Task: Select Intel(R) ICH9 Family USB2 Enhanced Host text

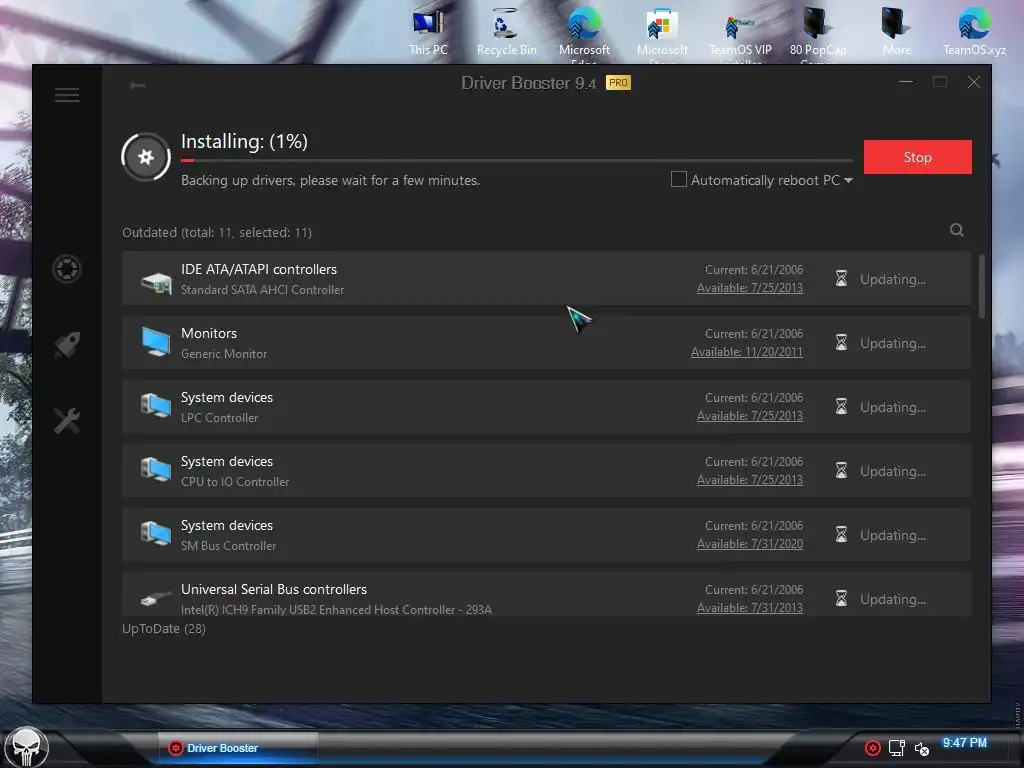Action: pos(336,609)
